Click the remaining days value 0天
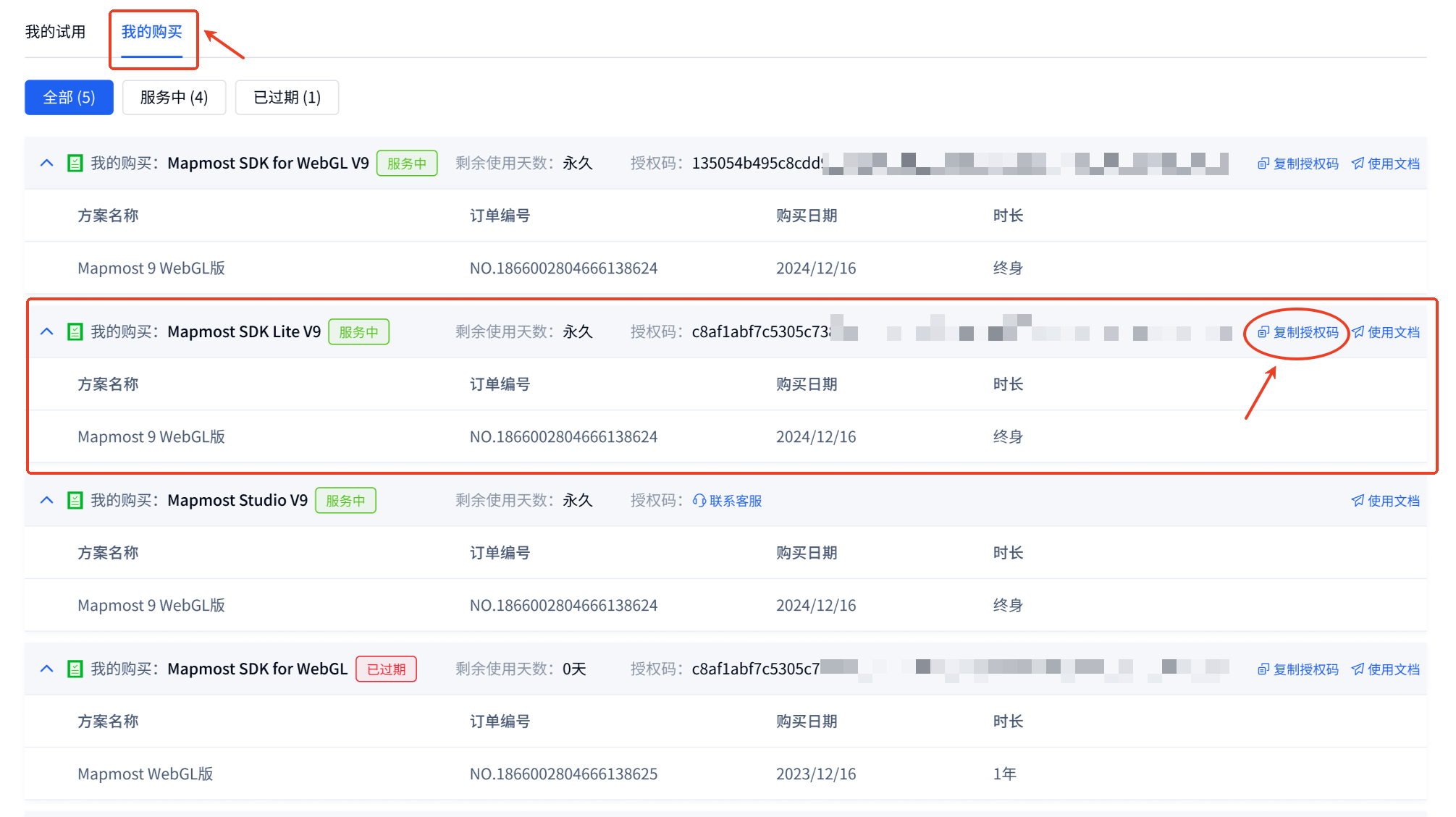Screen dimensions: 1456x817 (x=574, y=669)
